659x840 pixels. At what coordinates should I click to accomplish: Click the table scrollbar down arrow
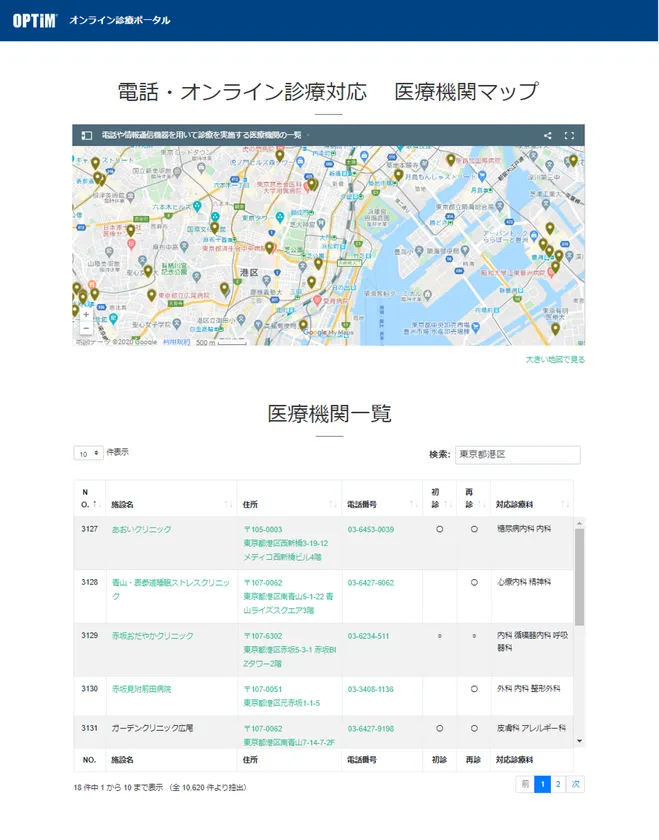579,741
